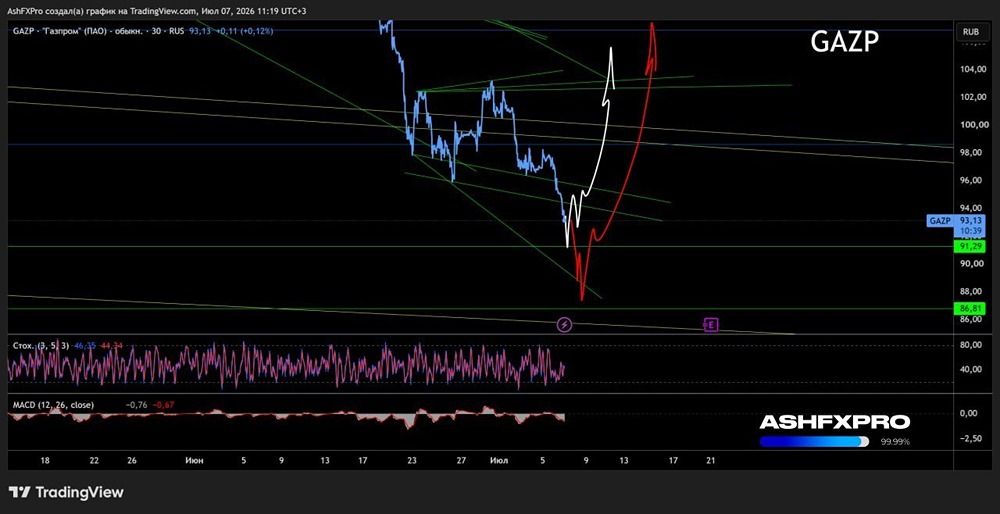Click the purple E earnings marker
Viewport: 1000px width, 514px height.
(x=710, y=325)
